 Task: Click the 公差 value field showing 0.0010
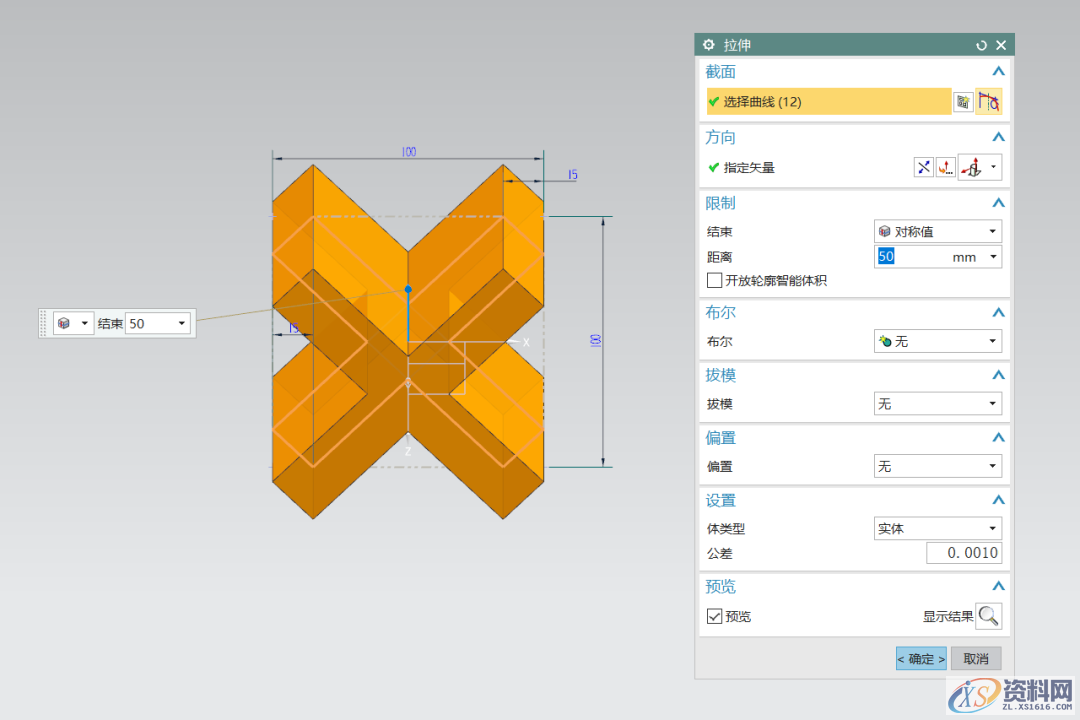point(964,553)
